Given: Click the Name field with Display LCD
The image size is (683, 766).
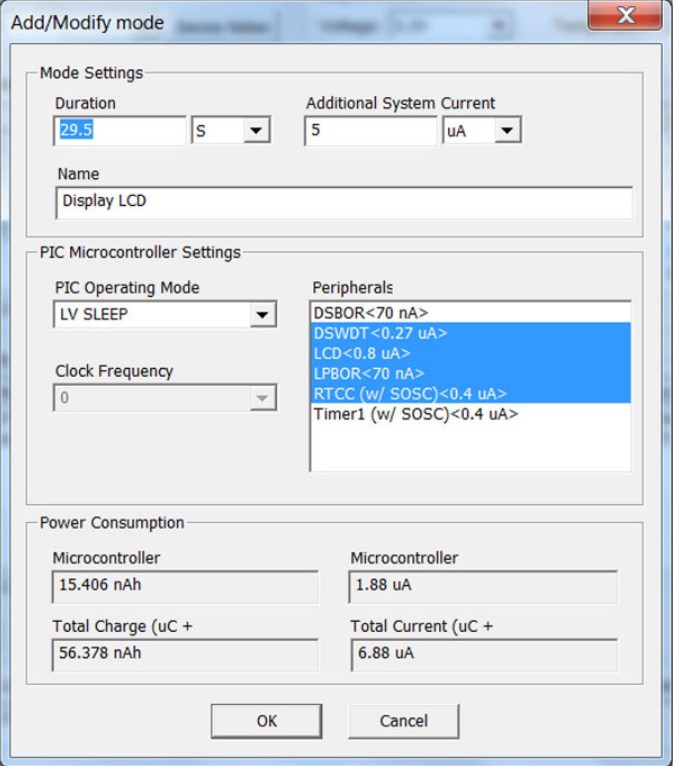Looking at the screenshot, I should pos(344,202).
